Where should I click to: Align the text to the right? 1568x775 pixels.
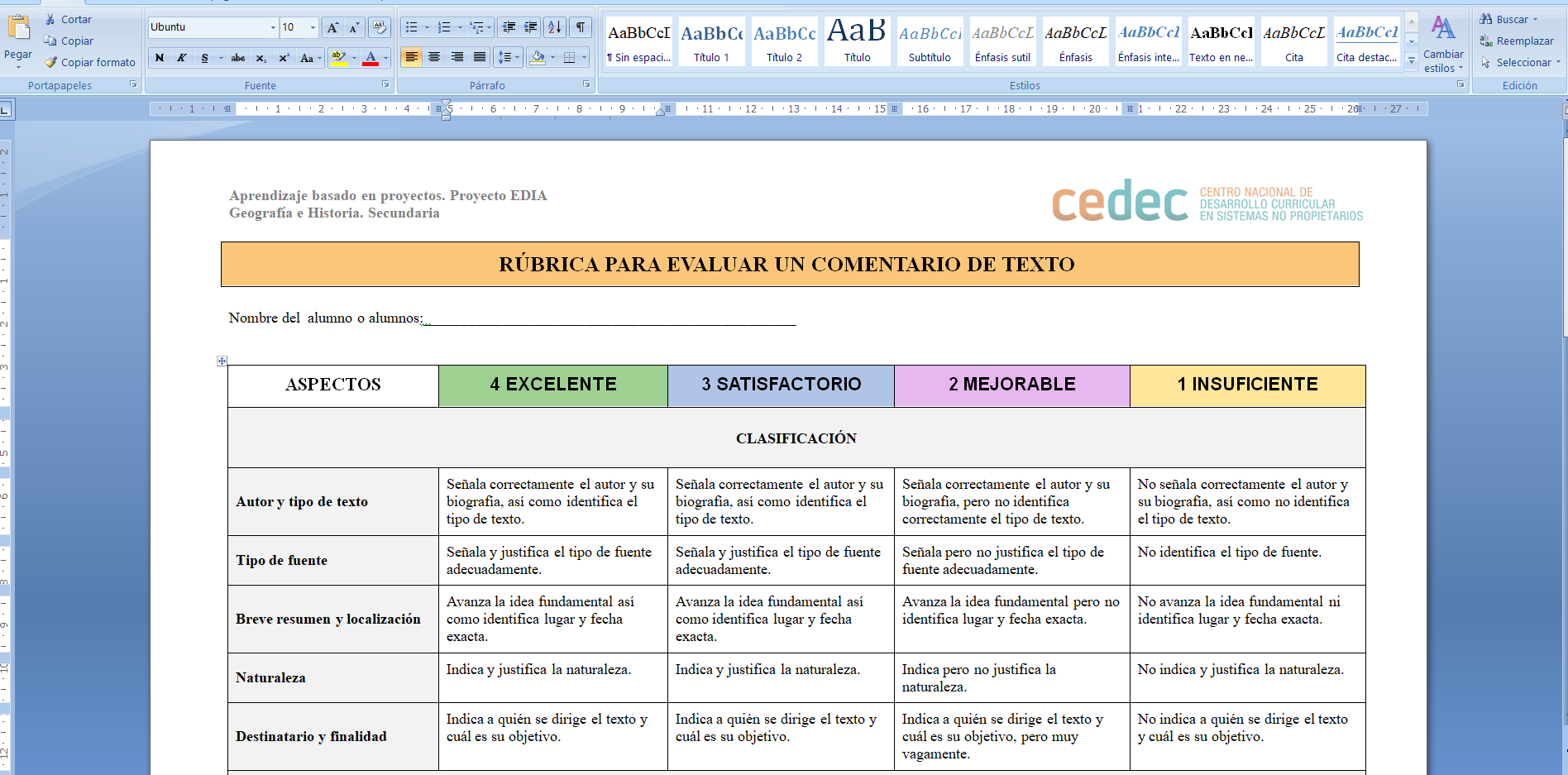[457, 57]
